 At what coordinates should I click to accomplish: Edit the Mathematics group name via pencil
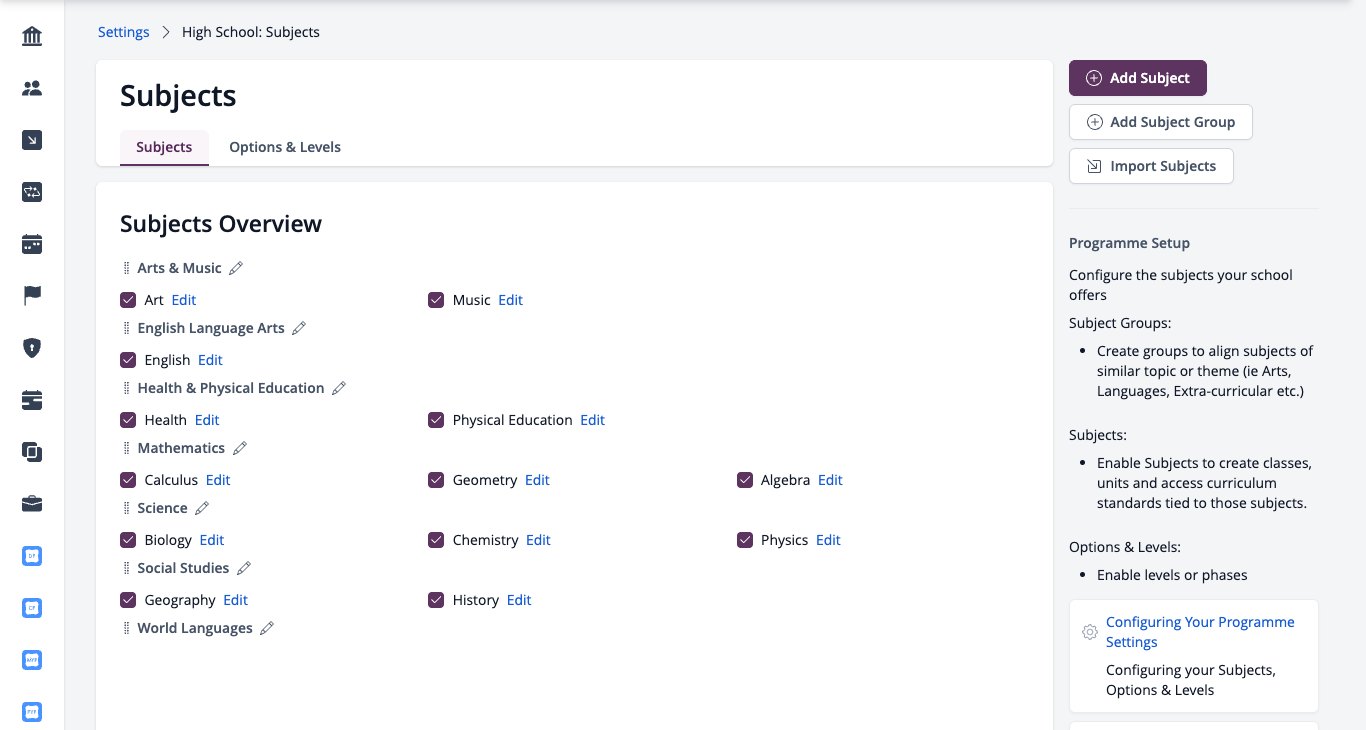click(239, 448)
